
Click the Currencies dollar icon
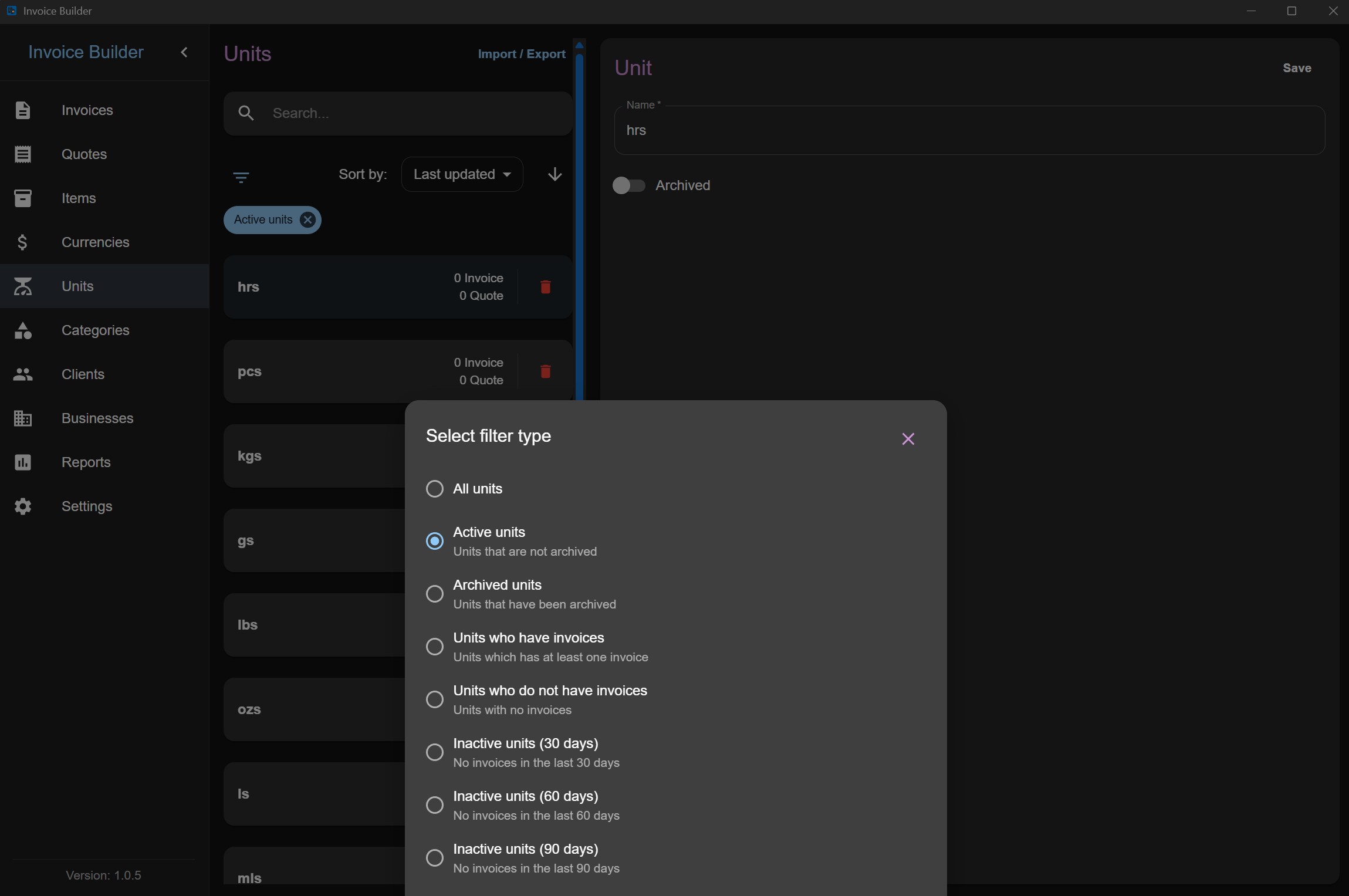22,242
